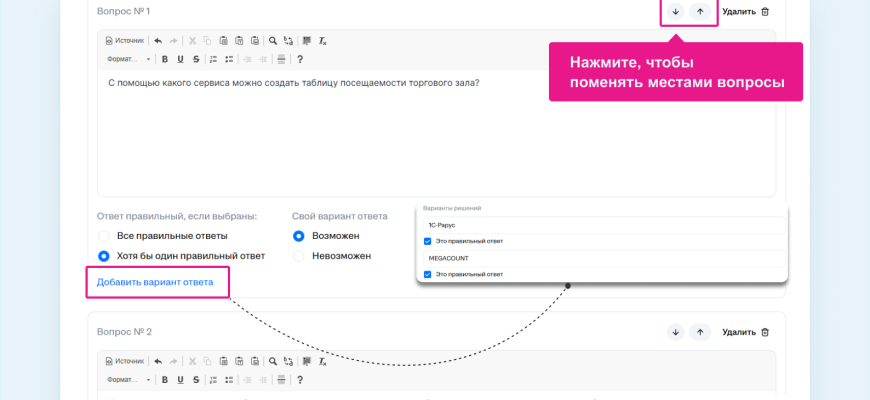Click the MEGACOUNT answer input field

tap(600, 258)
